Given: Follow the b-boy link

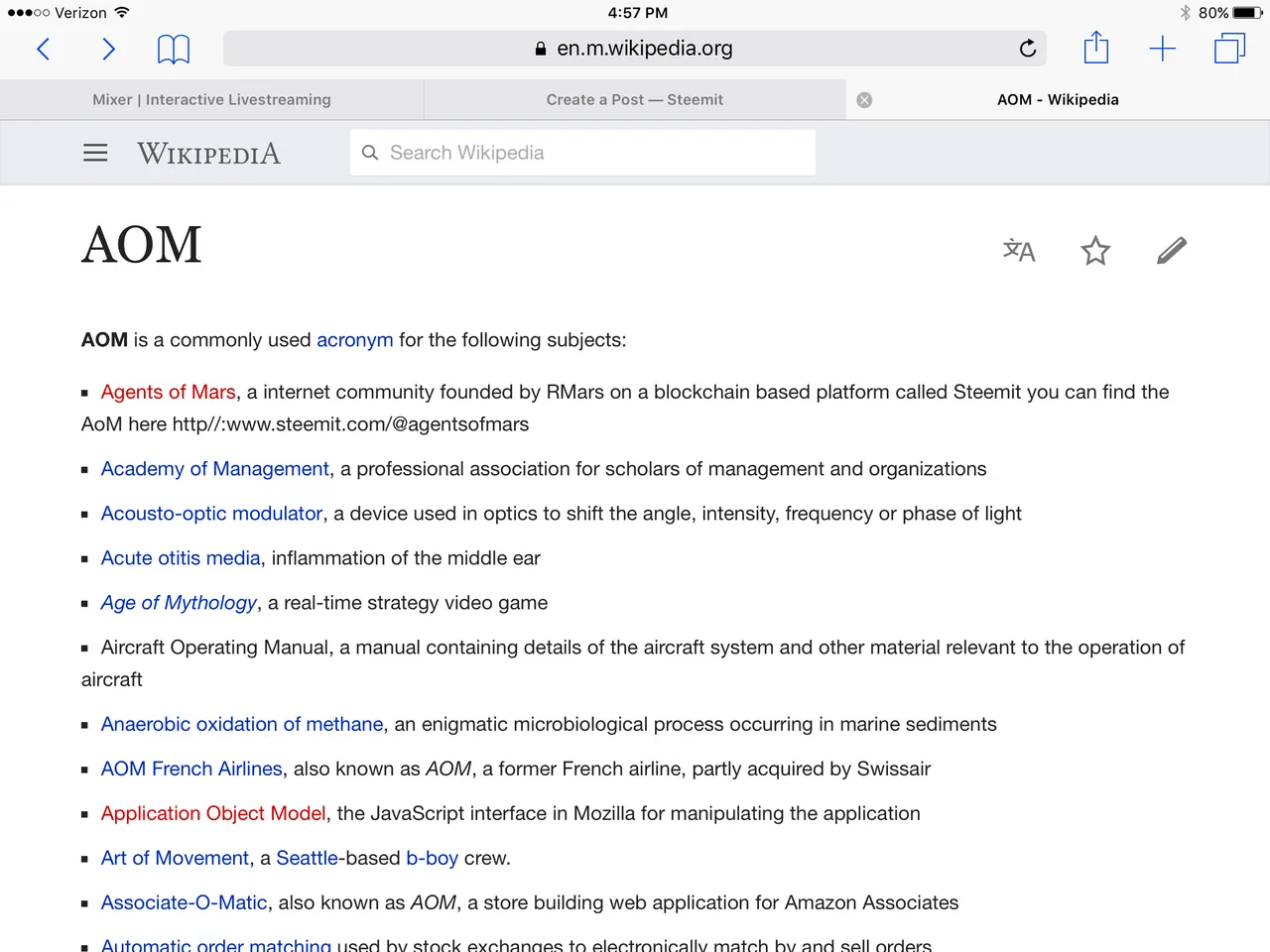Looking at the screenshot, I should pos(433,859).
